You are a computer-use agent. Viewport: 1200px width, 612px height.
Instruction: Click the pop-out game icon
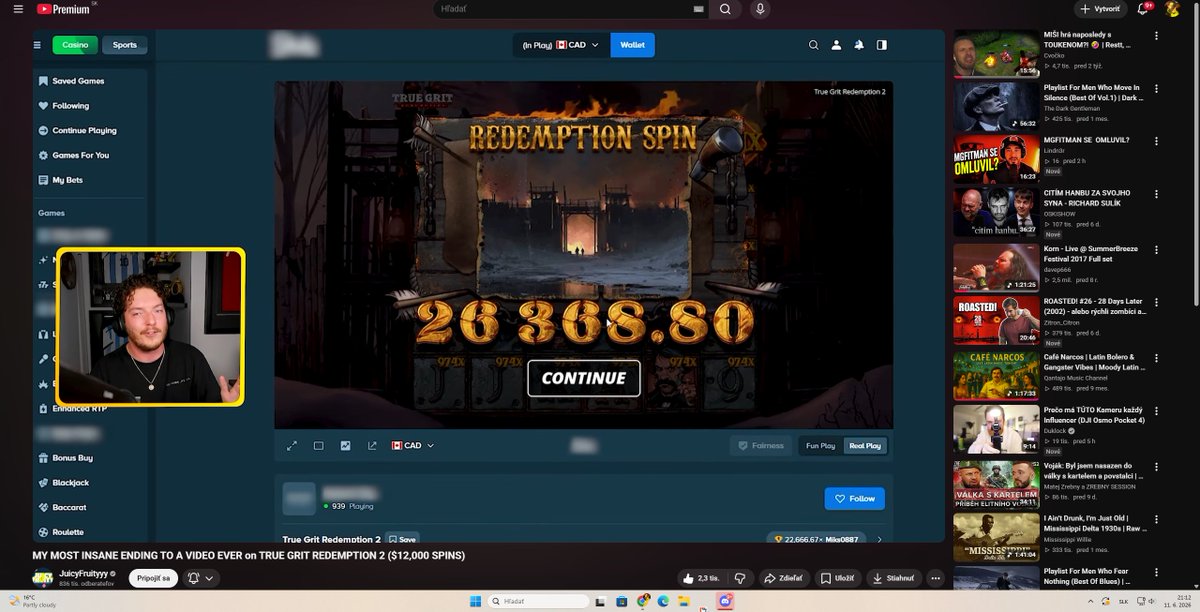372,446
